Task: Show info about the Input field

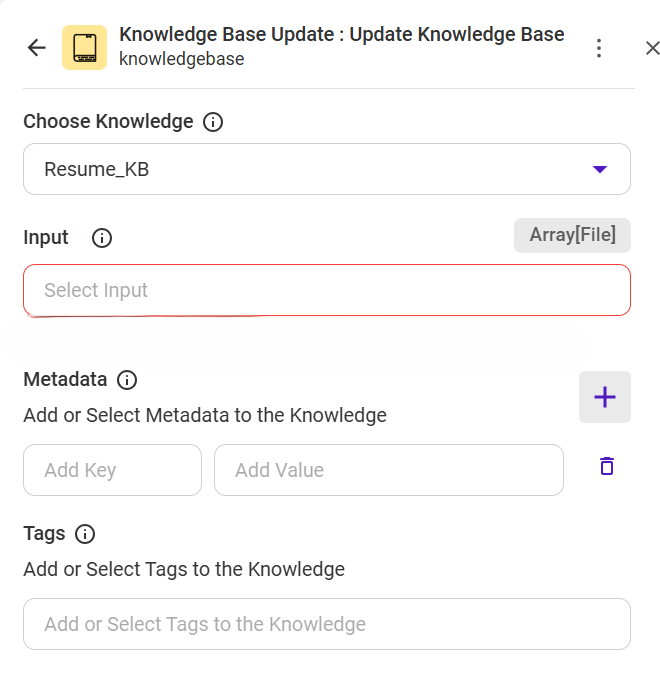Action: tap(102, 238)
